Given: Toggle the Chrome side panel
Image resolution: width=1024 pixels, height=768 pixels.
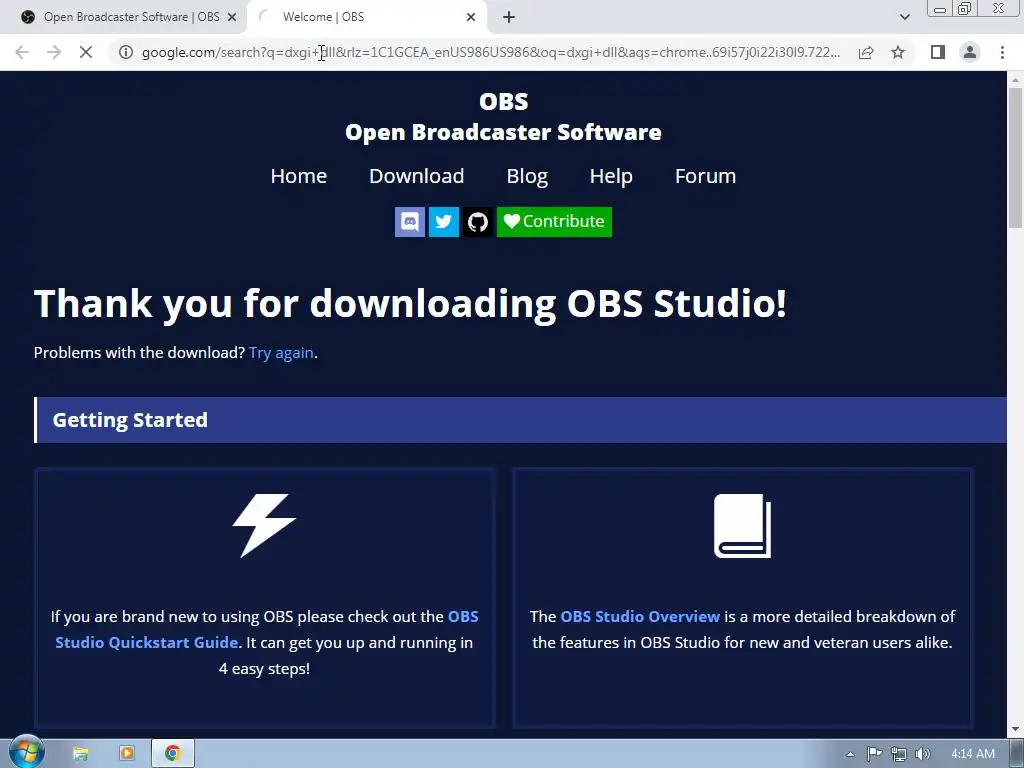Looking at the screenshot, I should (x=938, y=52).
